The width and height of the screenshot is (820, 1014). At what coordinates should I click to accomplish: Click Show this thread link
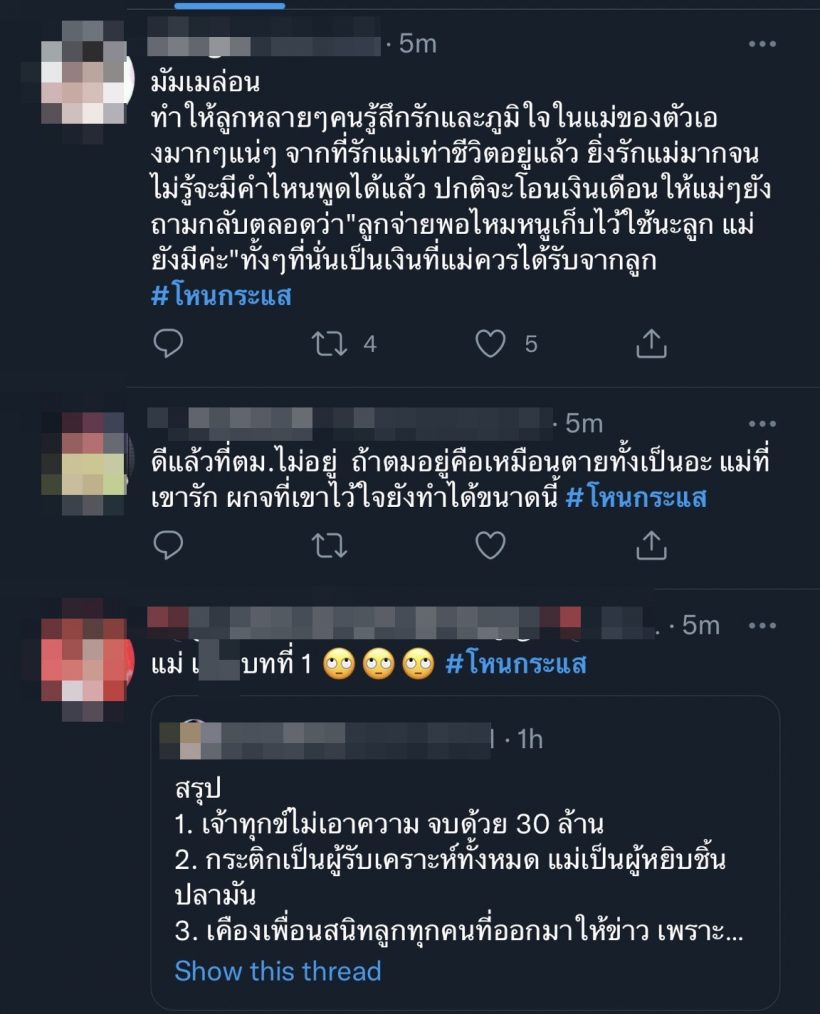click(278, 971)
